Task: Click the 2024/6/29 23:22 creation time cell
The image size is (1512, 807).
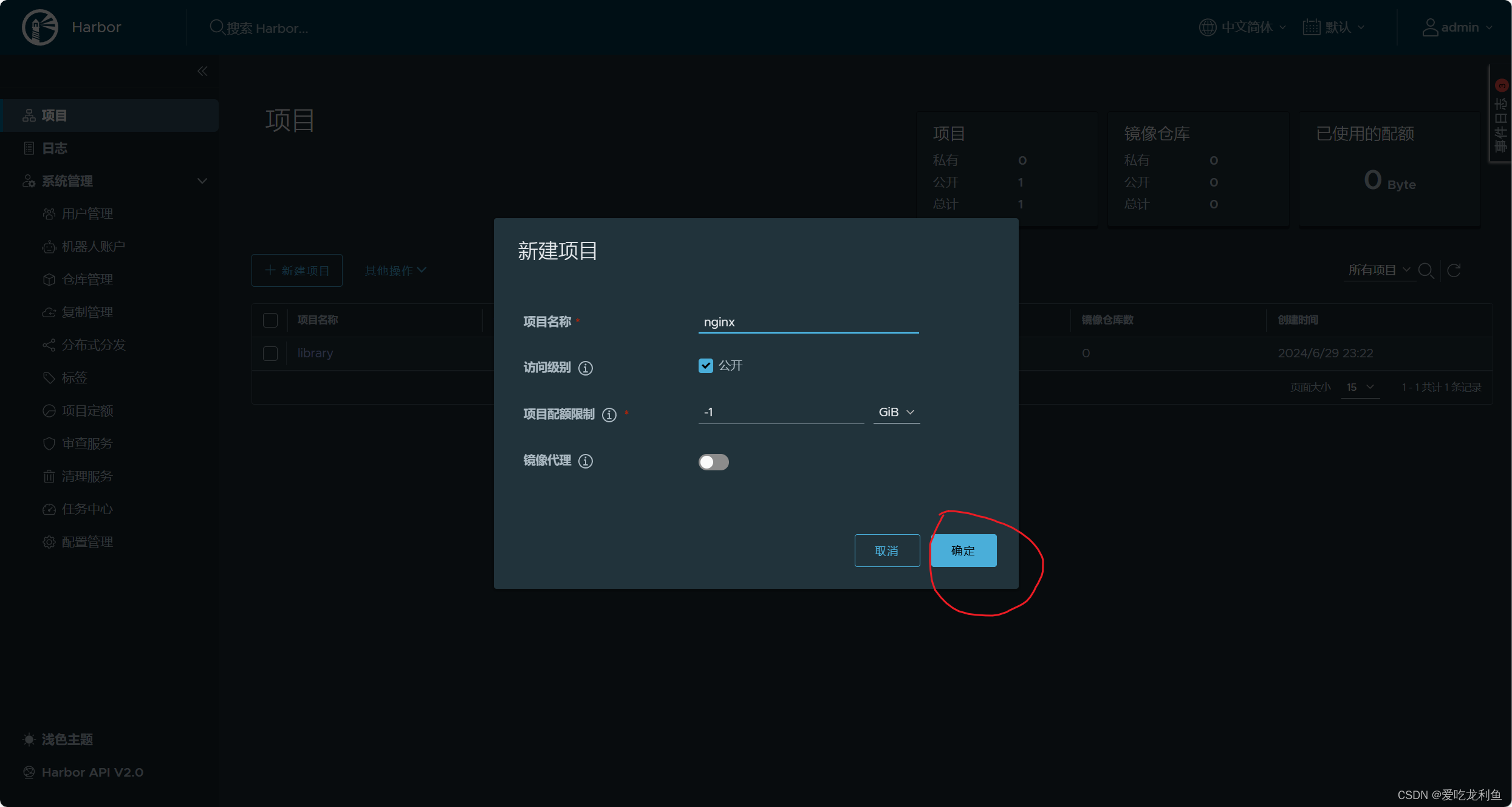Action: (1326, 353)
